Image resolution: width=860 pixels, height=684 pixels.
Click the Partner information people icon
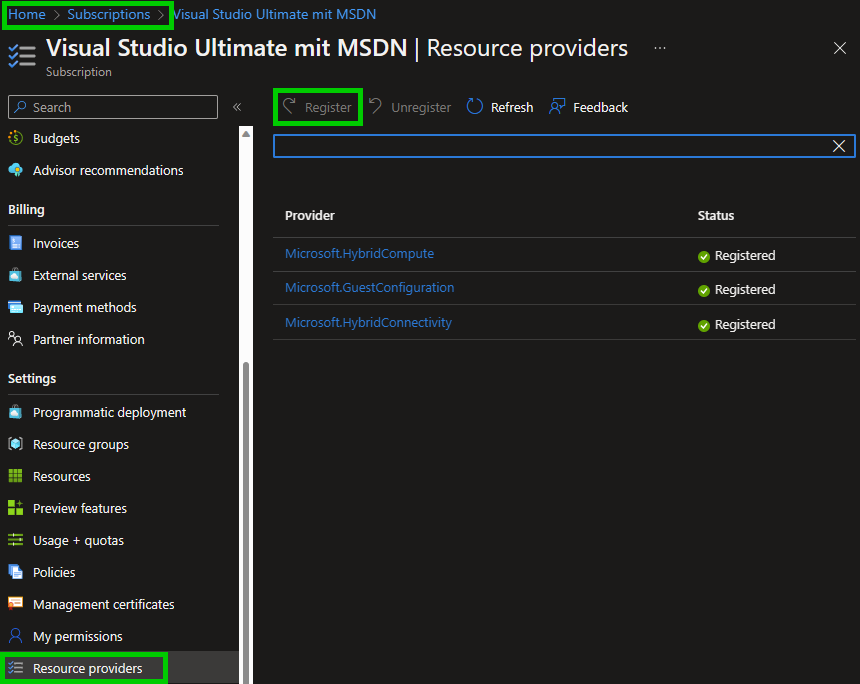click(15, 339)
